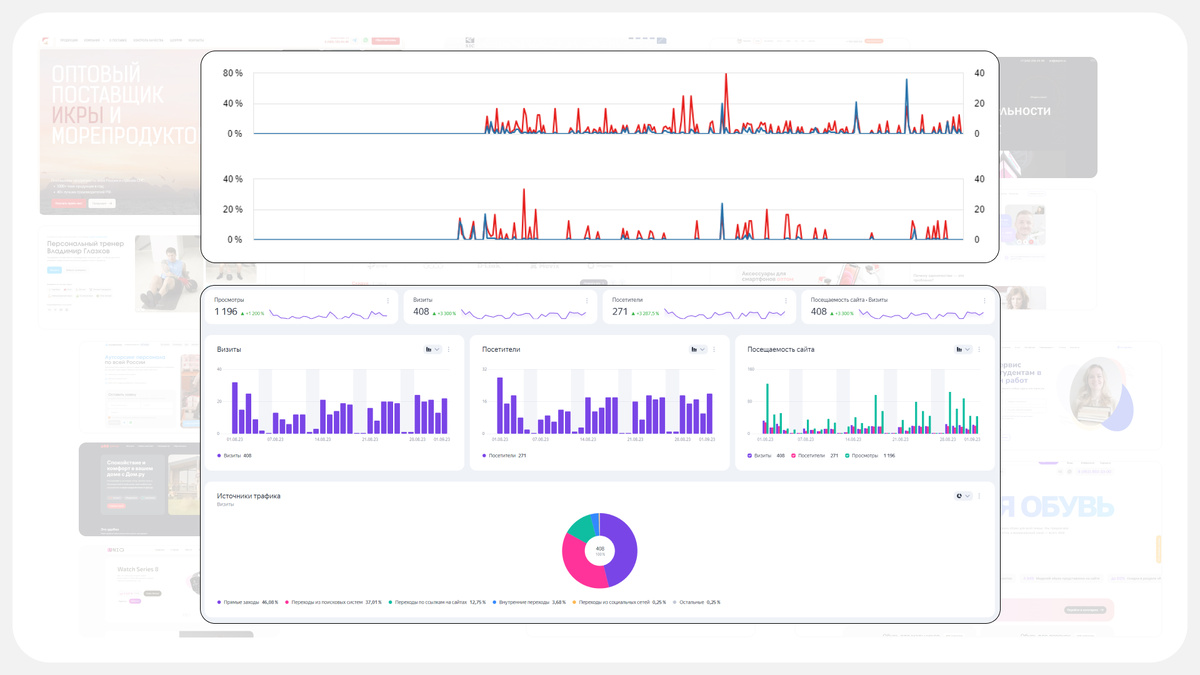The height and width of the screenshot is (675, 1200).
Task: Click 14.08.23 date label in Визиты chart
Action: pyautogui.click(x=323, y=439)
